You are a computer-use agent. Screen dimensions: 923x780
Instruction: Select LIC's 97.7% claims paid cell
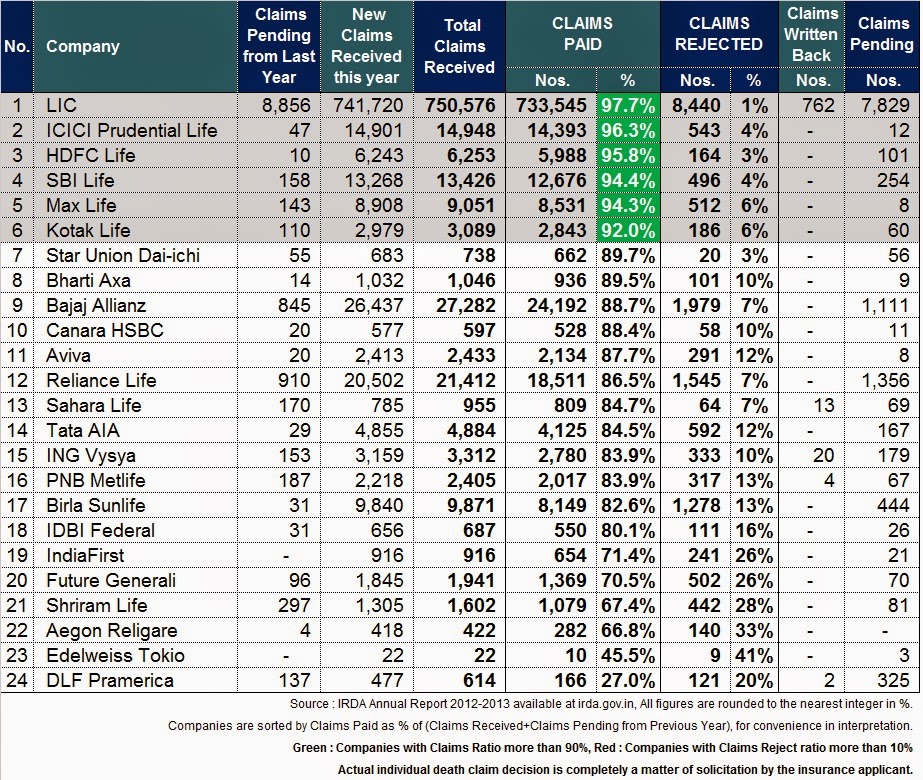[626, 105]
